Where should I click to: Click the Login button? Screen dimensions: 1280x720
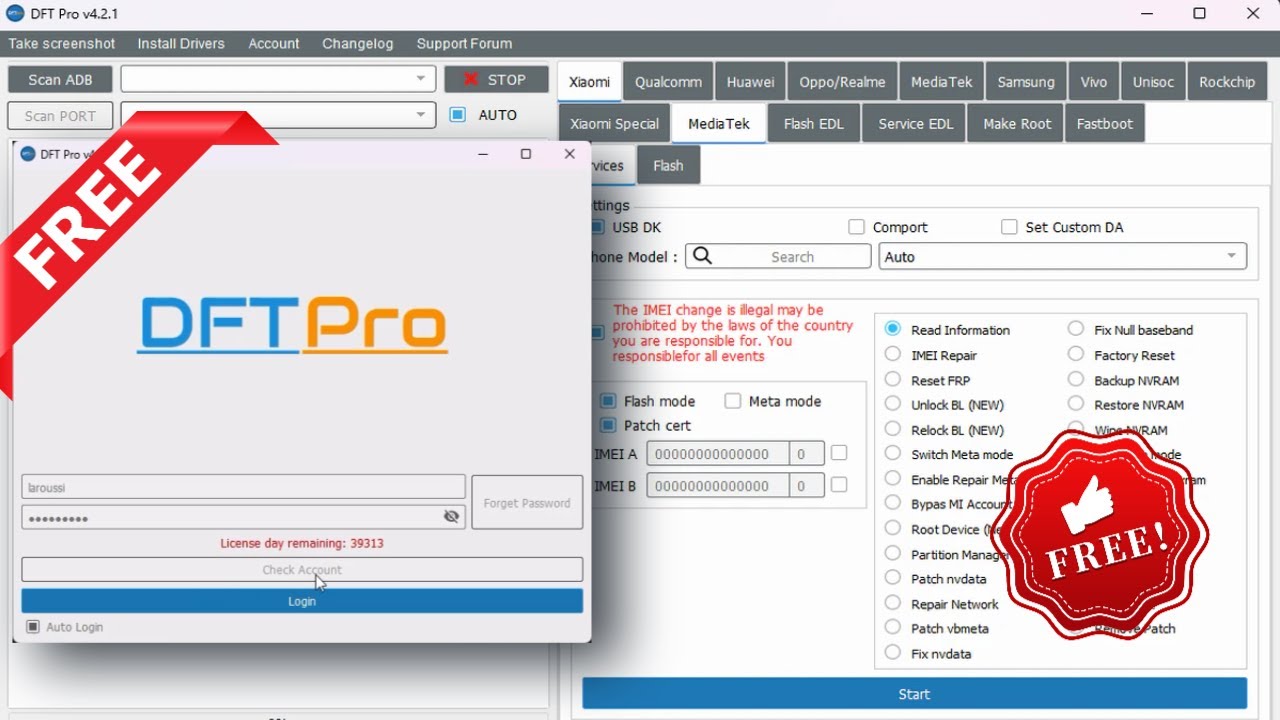[x=302, y=601]
